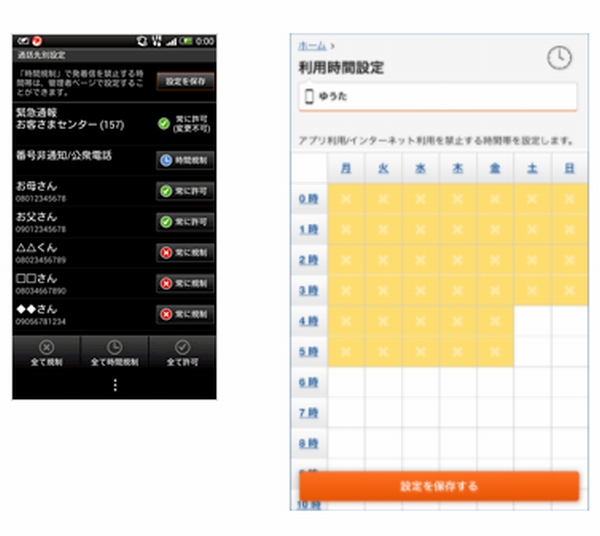600x536 pixels.
Task: Toggle お父さん 常に許可 status button
Action: click(185, 221)
